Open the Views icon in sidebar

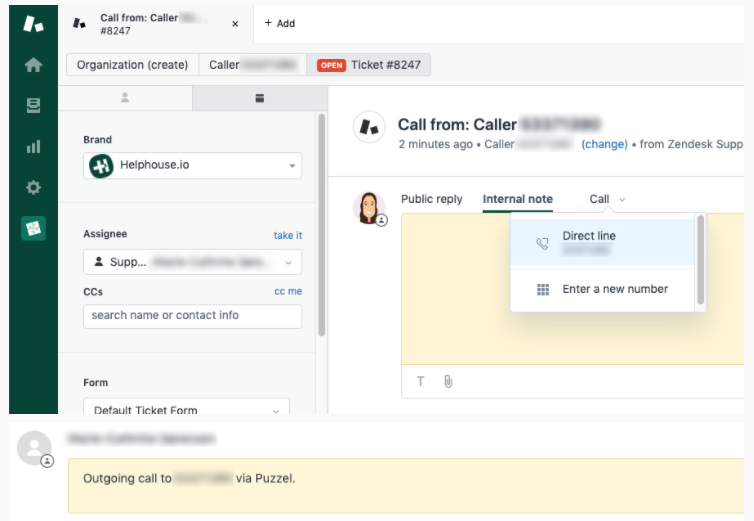pyautogui.click(x=33, y=105)
